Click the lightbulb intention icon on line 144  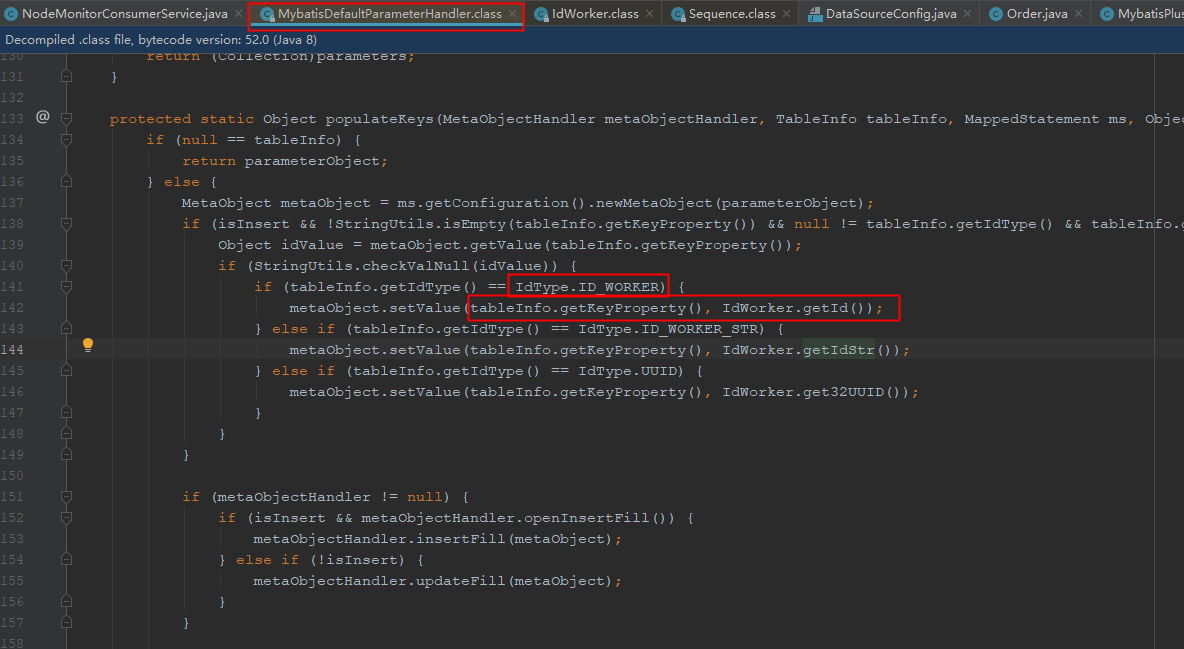click(88, 344)
